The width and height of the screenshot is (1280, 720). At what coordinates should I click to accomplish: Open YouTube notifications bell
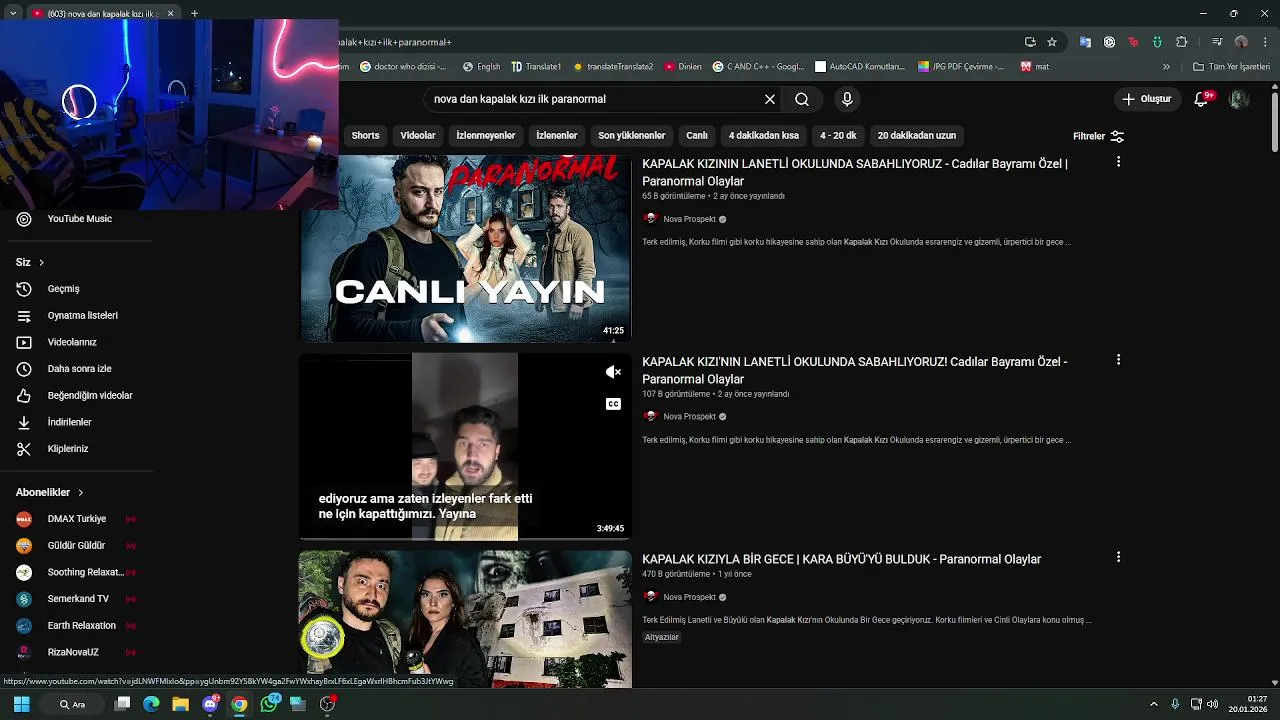pyautogui.click(x=1202, y=99)
